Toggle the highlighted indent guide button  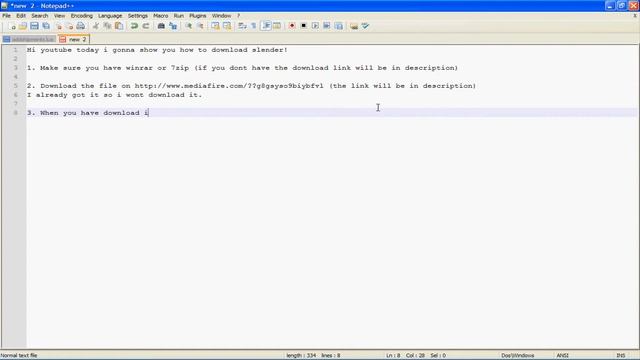(x=266, y=26)
